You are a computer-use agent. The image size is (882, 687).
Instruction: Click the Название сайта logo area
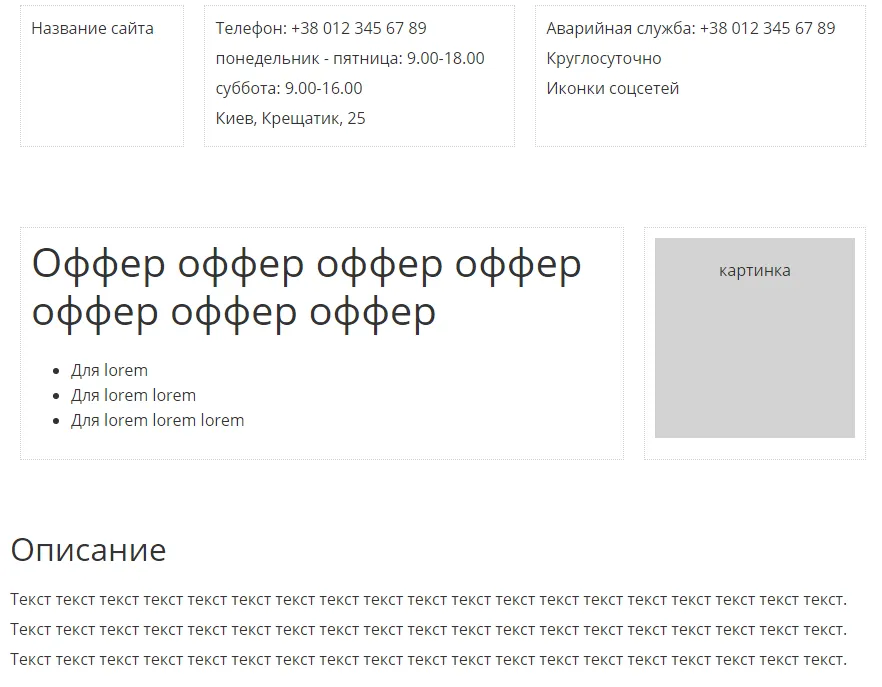tap(93, 29)
